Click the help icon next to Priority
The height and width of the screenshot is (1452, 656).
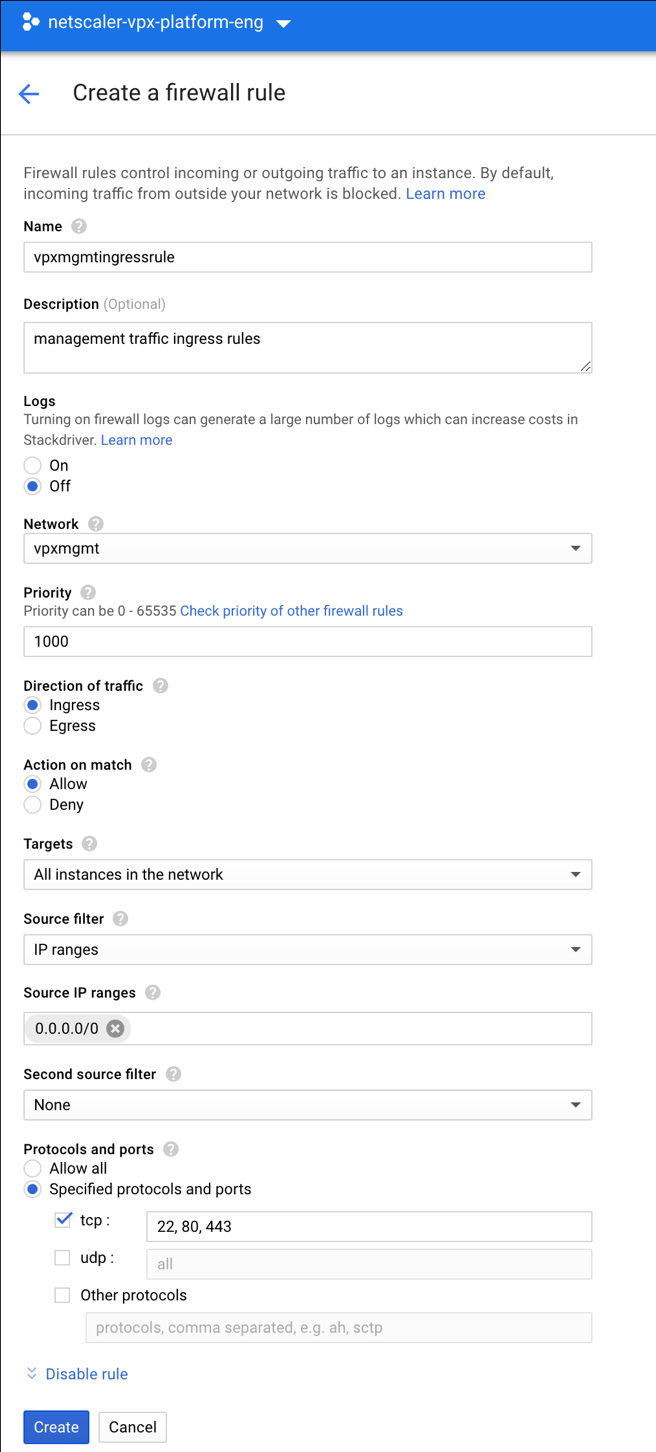(x=88, y=592)
